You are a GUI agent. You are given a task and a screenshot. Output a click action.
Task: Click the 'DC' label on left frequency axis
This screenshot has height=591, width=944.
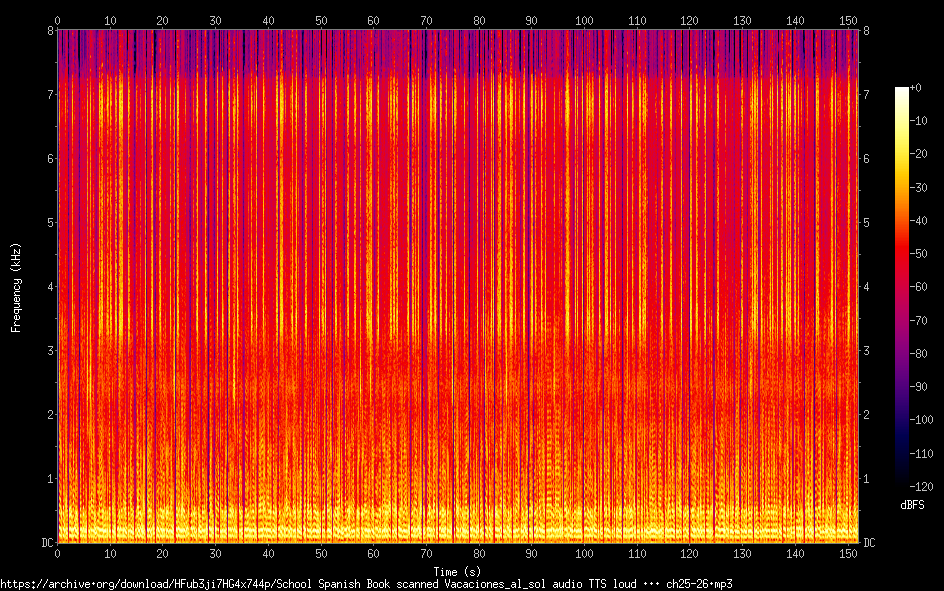coord(45,543)
